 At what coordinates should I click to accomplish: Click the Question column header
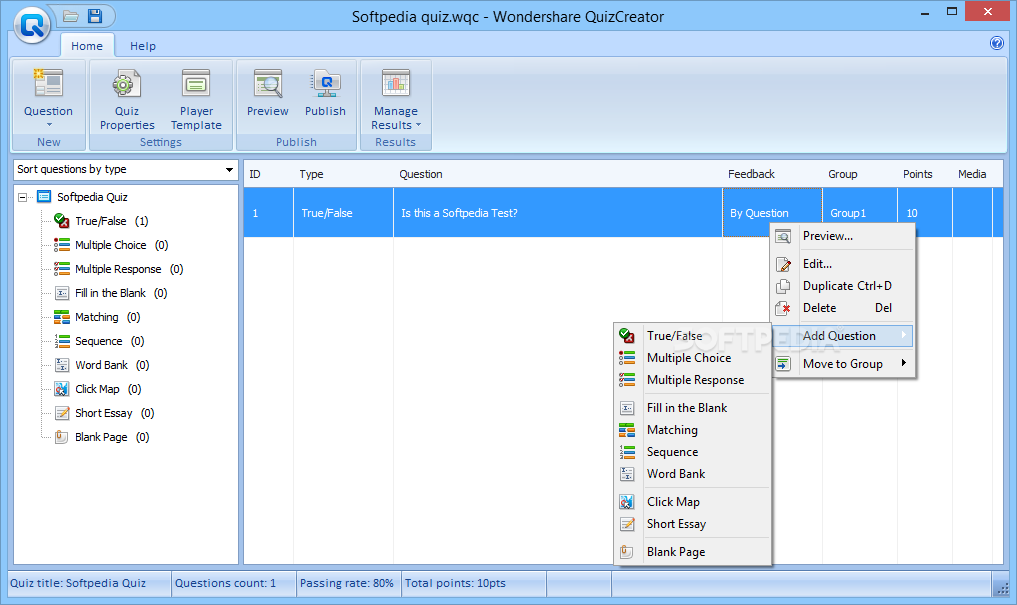558,174
